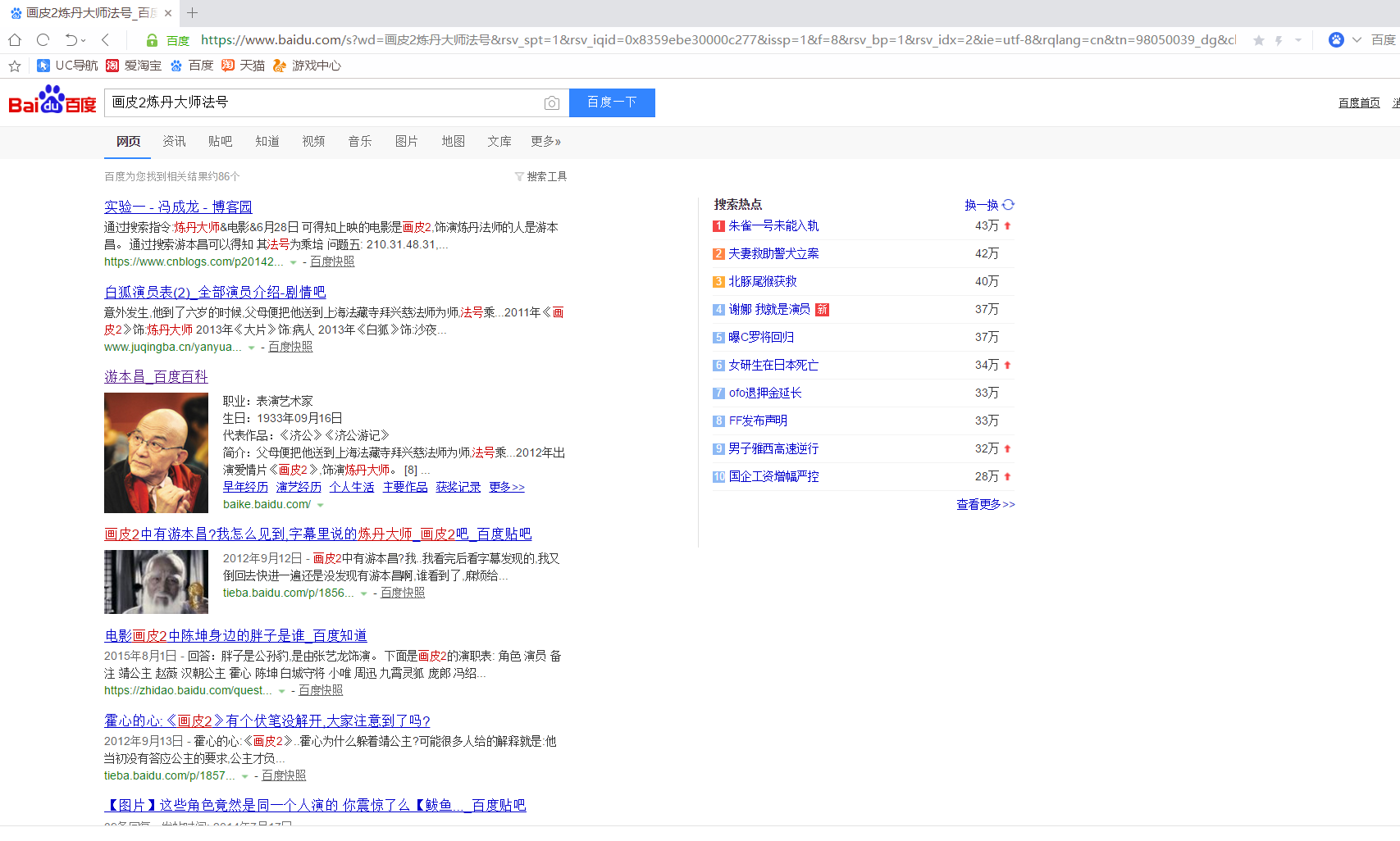Click the 游本昌 portrait thumbnail
The image size is (1400, 841).
(156, 453)
